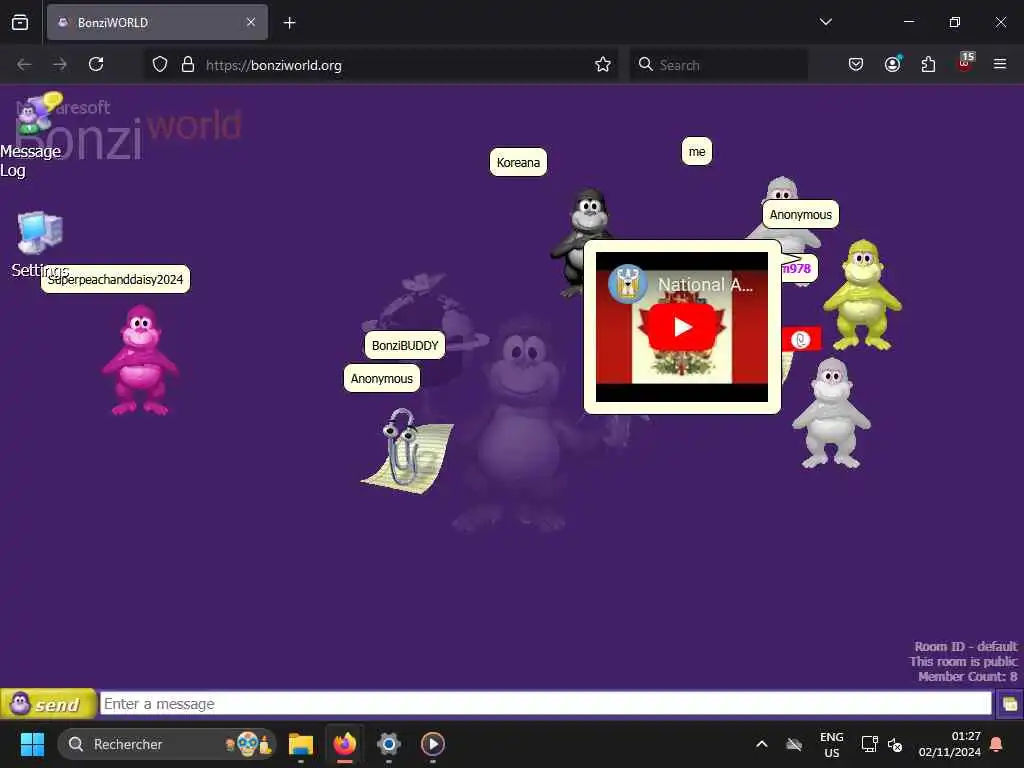Click the Superpeachanddaisy2024 name tag

click(116, 280)
